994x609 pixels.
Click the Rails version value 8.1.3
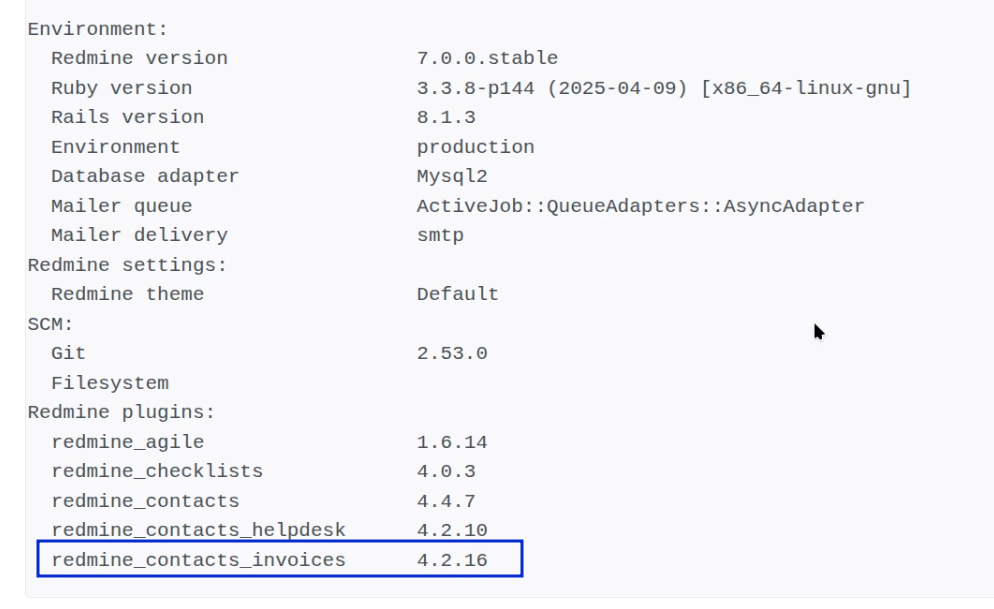pyautogui.click(x=446, y=117)
